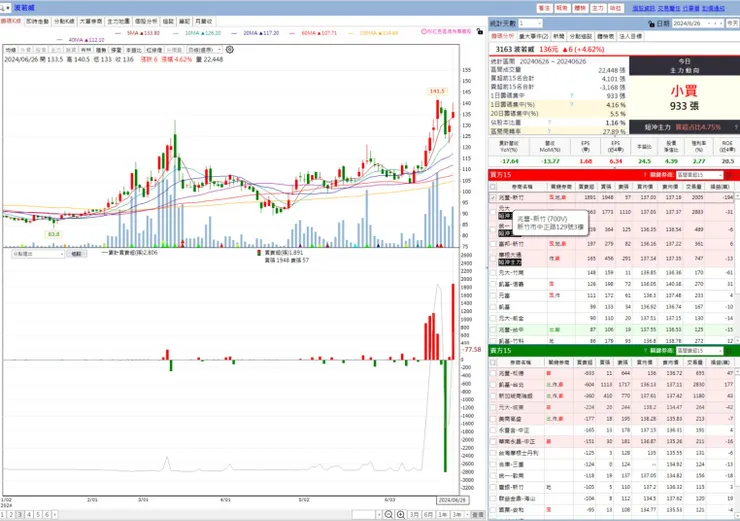
Task: Click help icon beside 佔股本比重
Action: pos(549,123)
